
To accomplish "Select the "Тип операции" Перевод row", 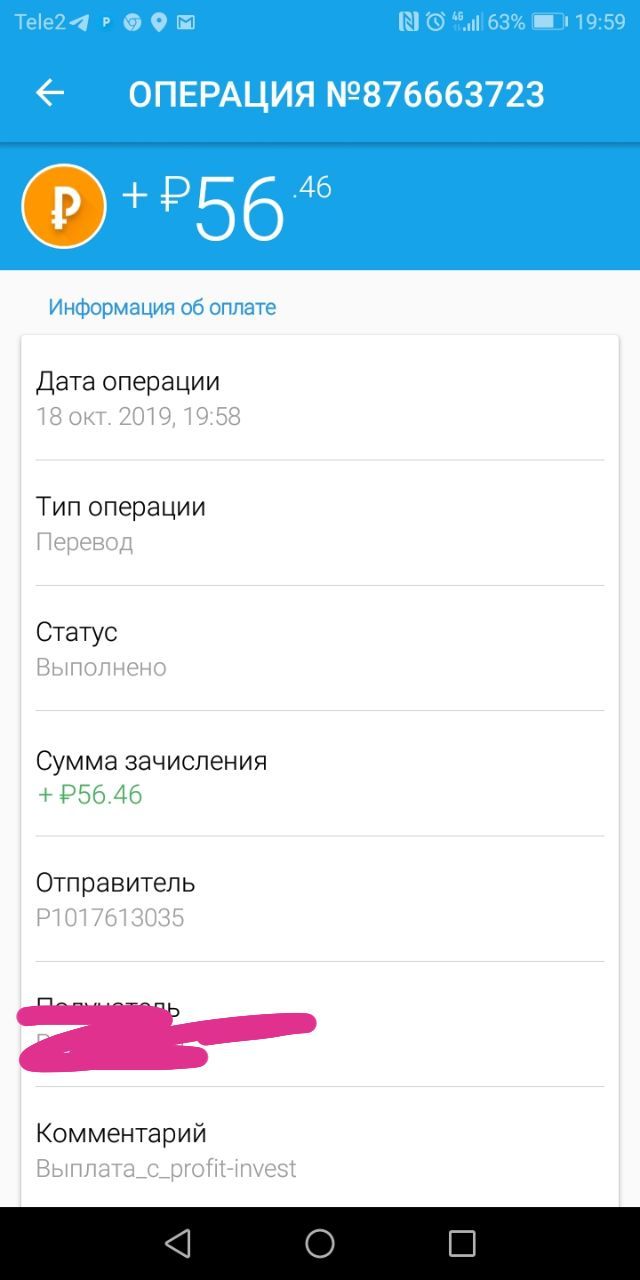I will click(320, 523).
